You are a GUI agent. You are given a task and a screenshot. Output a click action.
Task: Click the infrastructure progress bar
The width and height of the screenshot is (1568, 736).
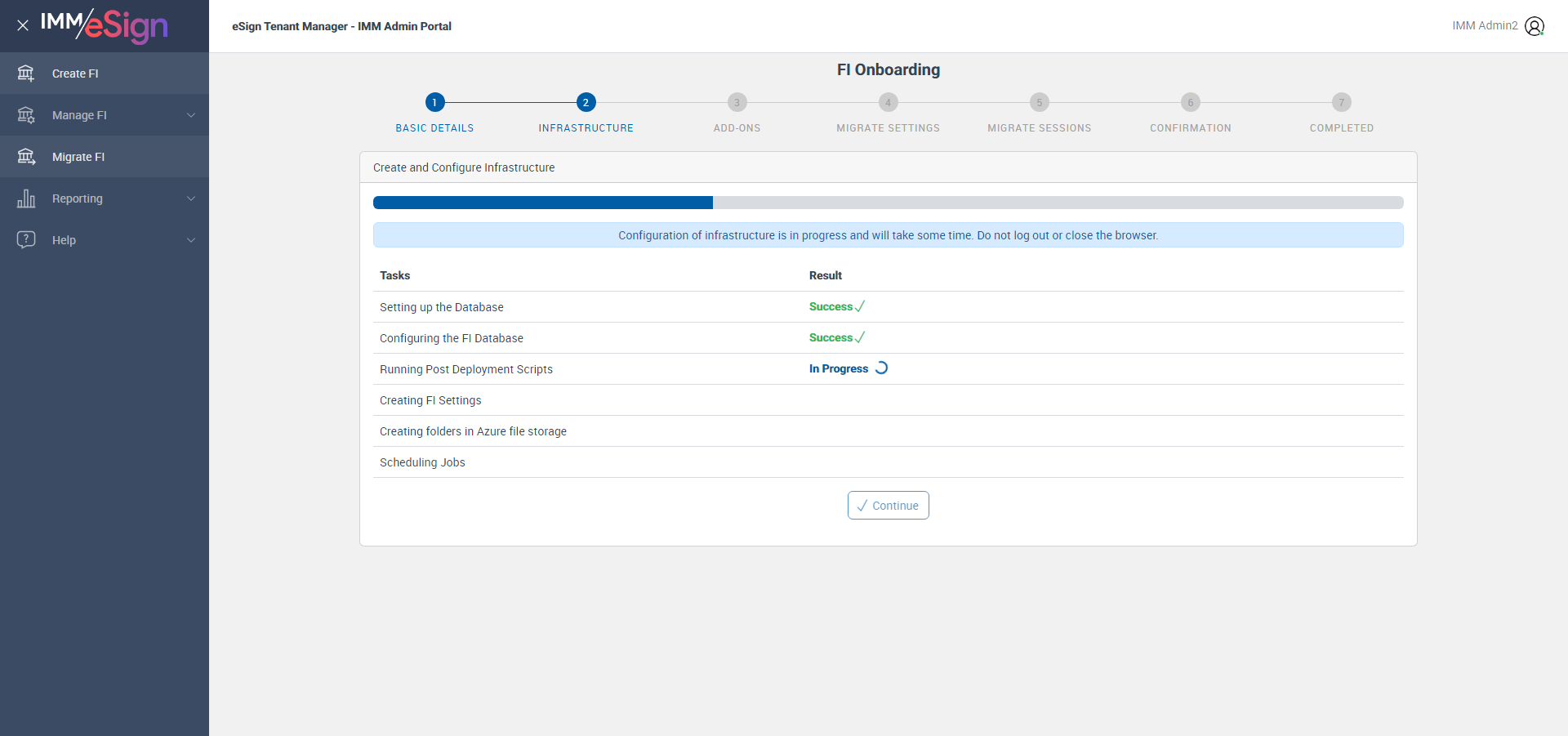(x=888, y=203)
